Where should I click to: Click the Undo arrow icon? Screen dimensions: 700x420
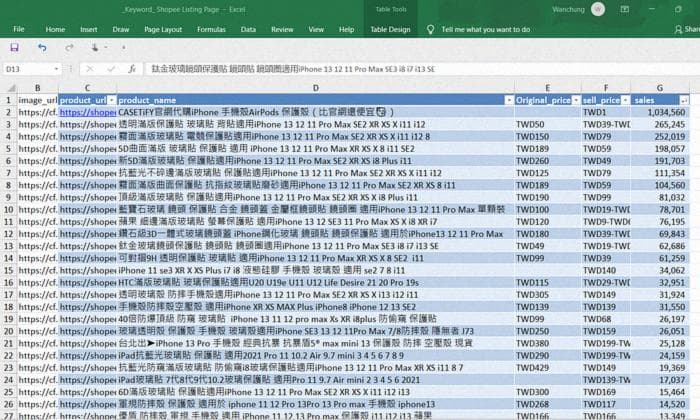(42, 47)
